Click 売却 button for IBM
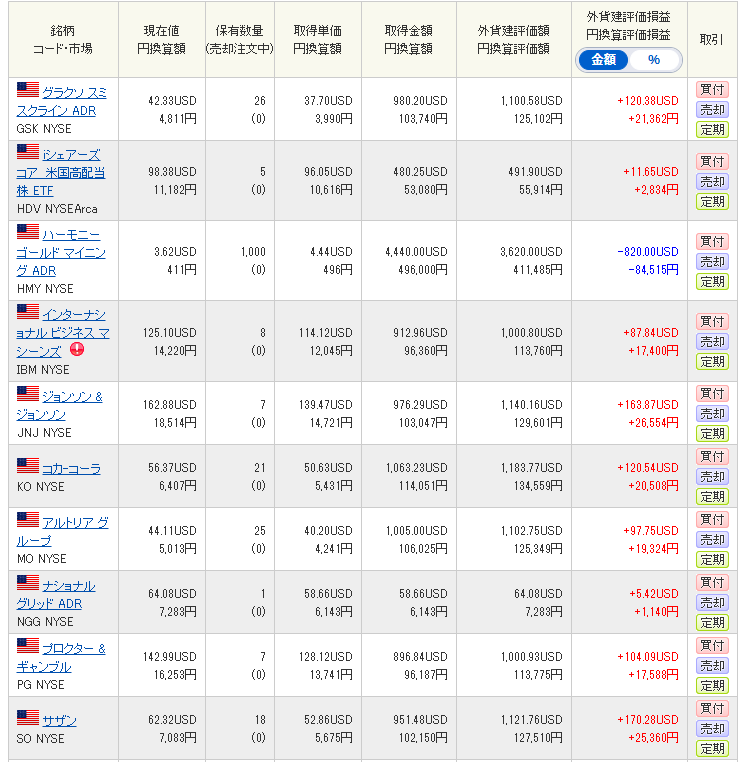This screenshot has width=744, height=762. coord(712,342)
